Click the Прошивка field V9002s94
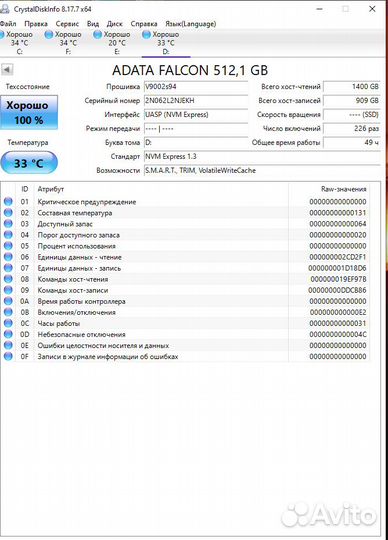This screenshot has width=388, height=540. coord(196,87)
